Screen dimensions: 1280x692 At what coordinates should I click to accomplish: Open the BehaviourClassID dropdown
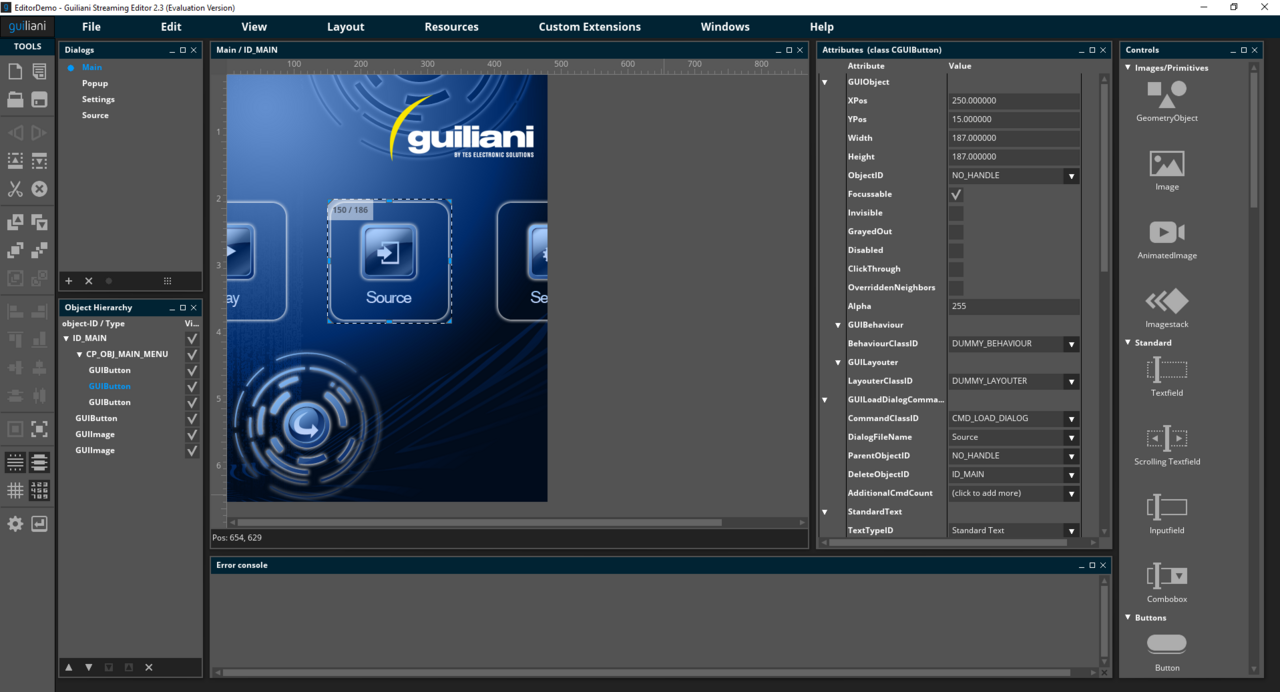coord(1071,344)
